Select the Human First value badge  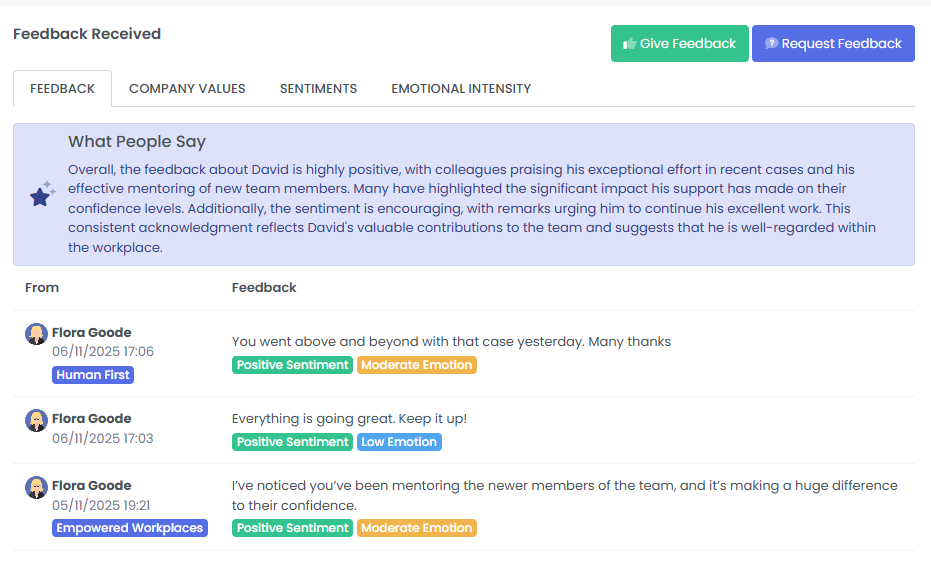click(92, 374)
